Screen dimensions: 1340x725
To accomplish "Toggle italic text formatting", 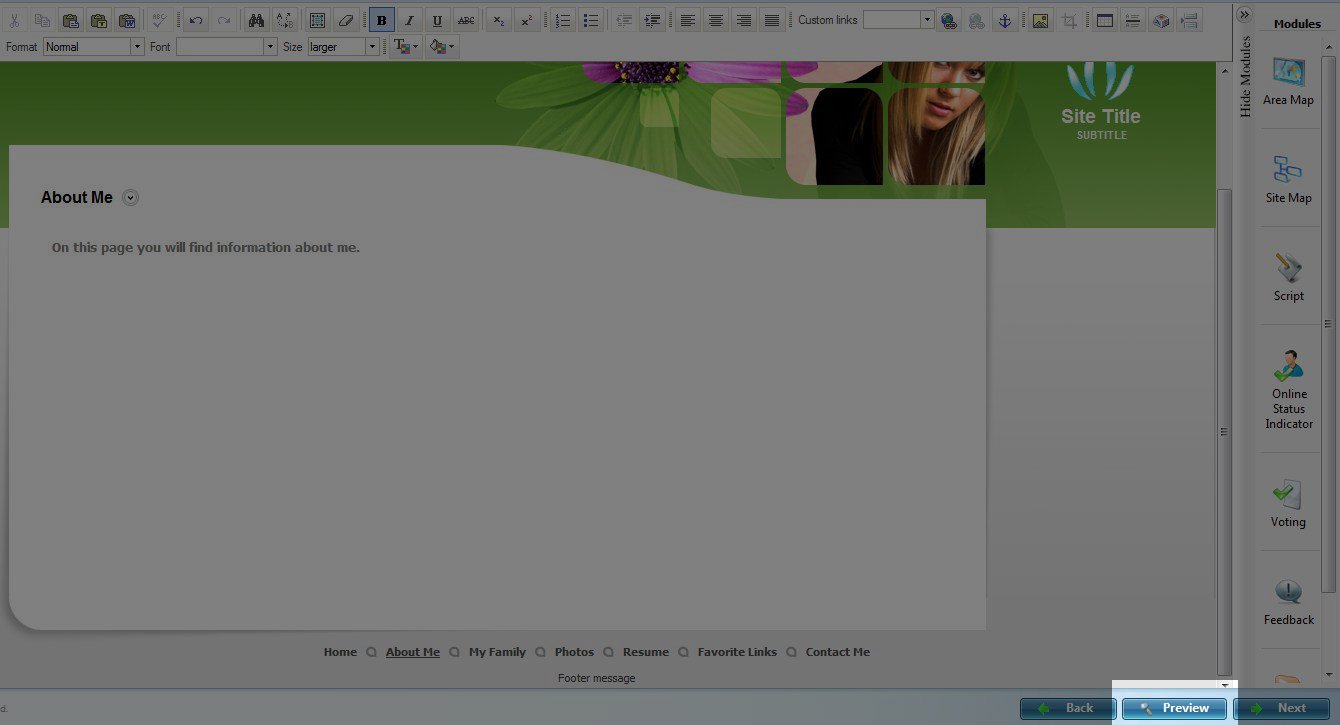I will [x=409, y=20].
